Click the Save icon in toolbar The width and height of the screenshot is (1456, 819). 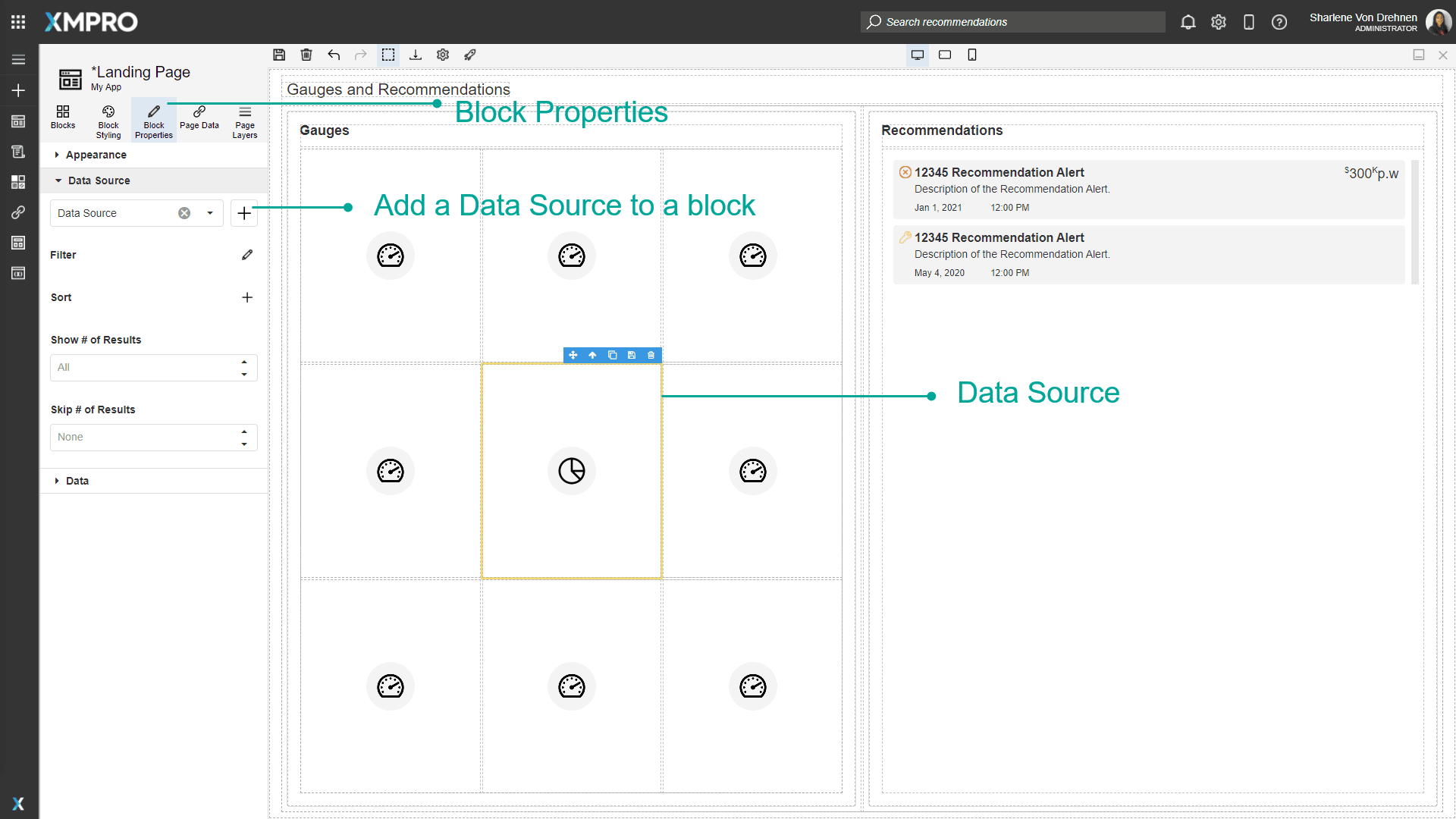click(279, 55)
